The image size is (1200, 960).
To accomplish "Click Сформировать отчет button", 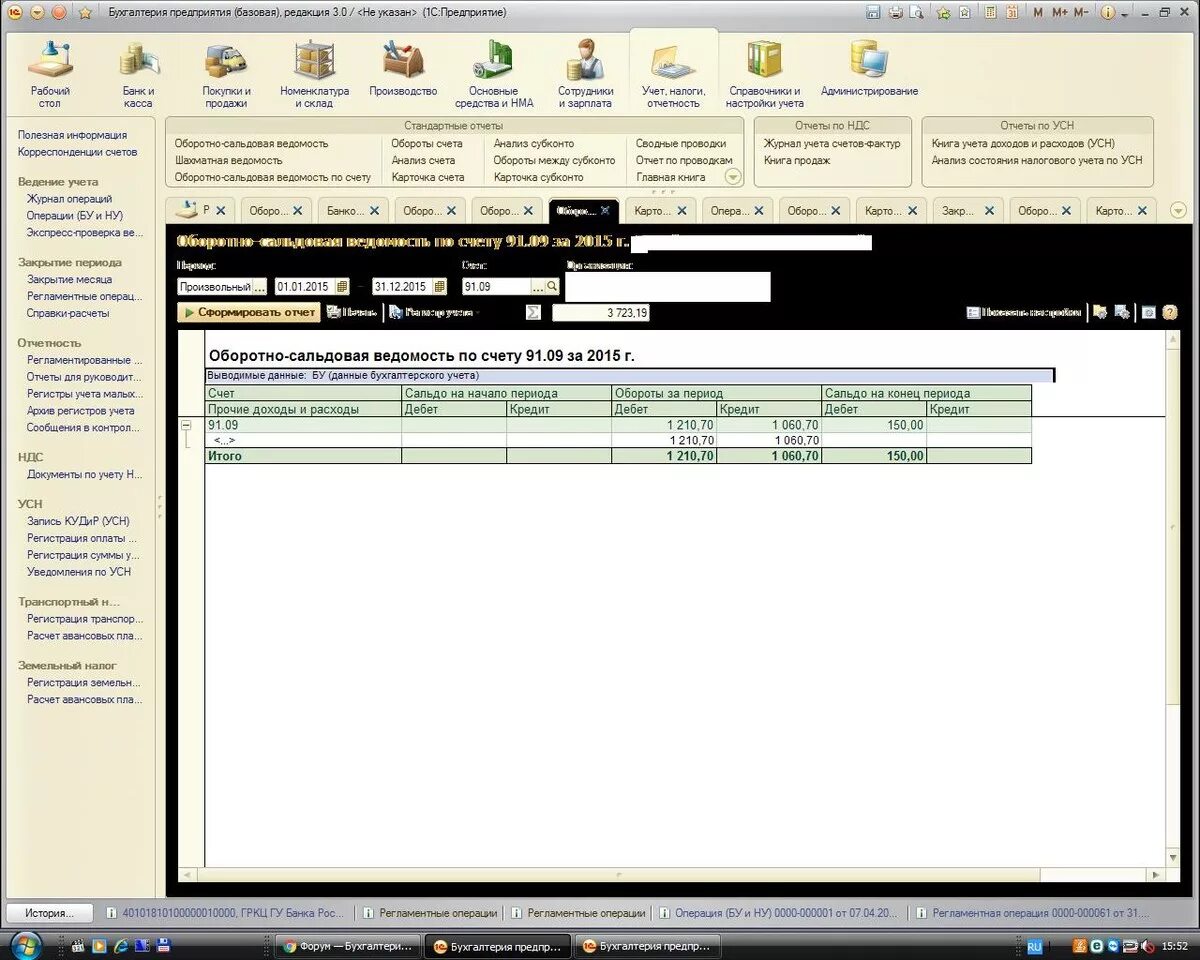I will 248,312.
